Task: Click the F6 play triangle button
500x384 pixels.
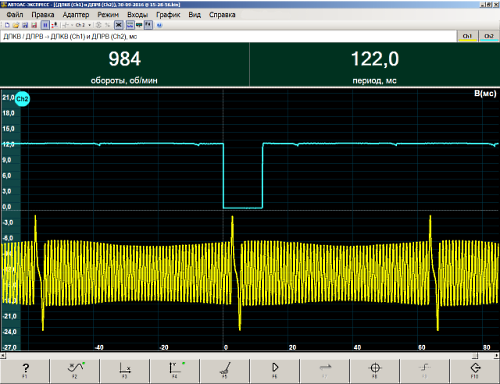Action: pos(275,370)
